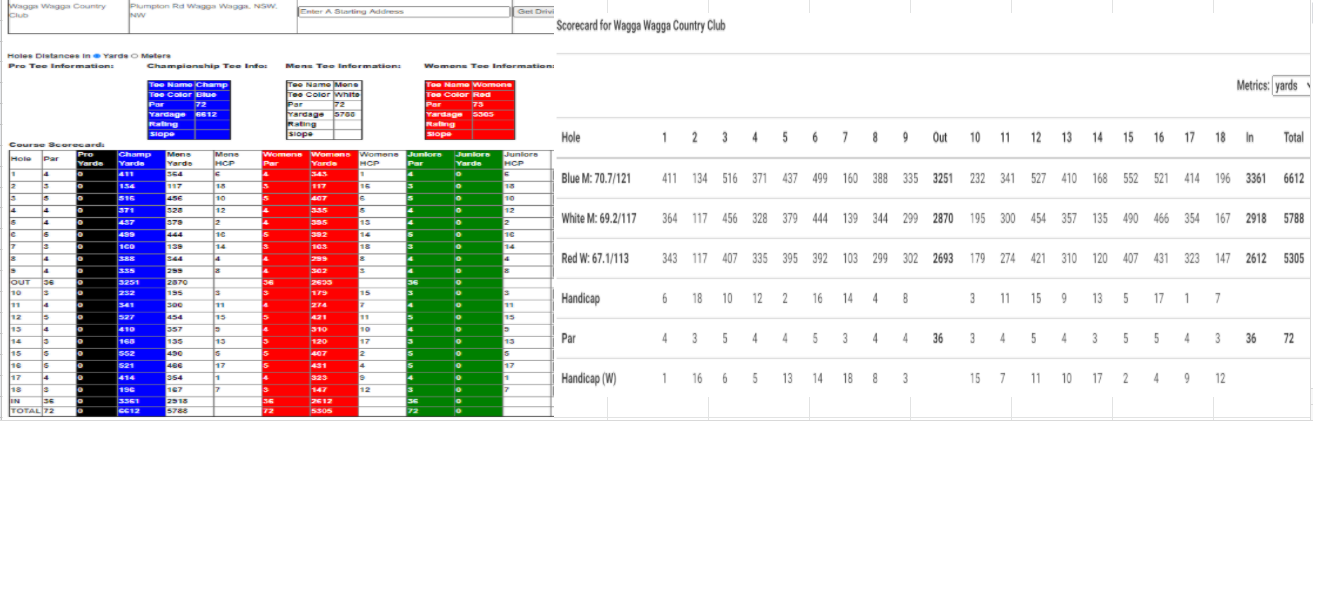Screen dimensions: 1332x610
Task: Click the OUT row label in left scorecard
Action: click(x=25, y=283)
